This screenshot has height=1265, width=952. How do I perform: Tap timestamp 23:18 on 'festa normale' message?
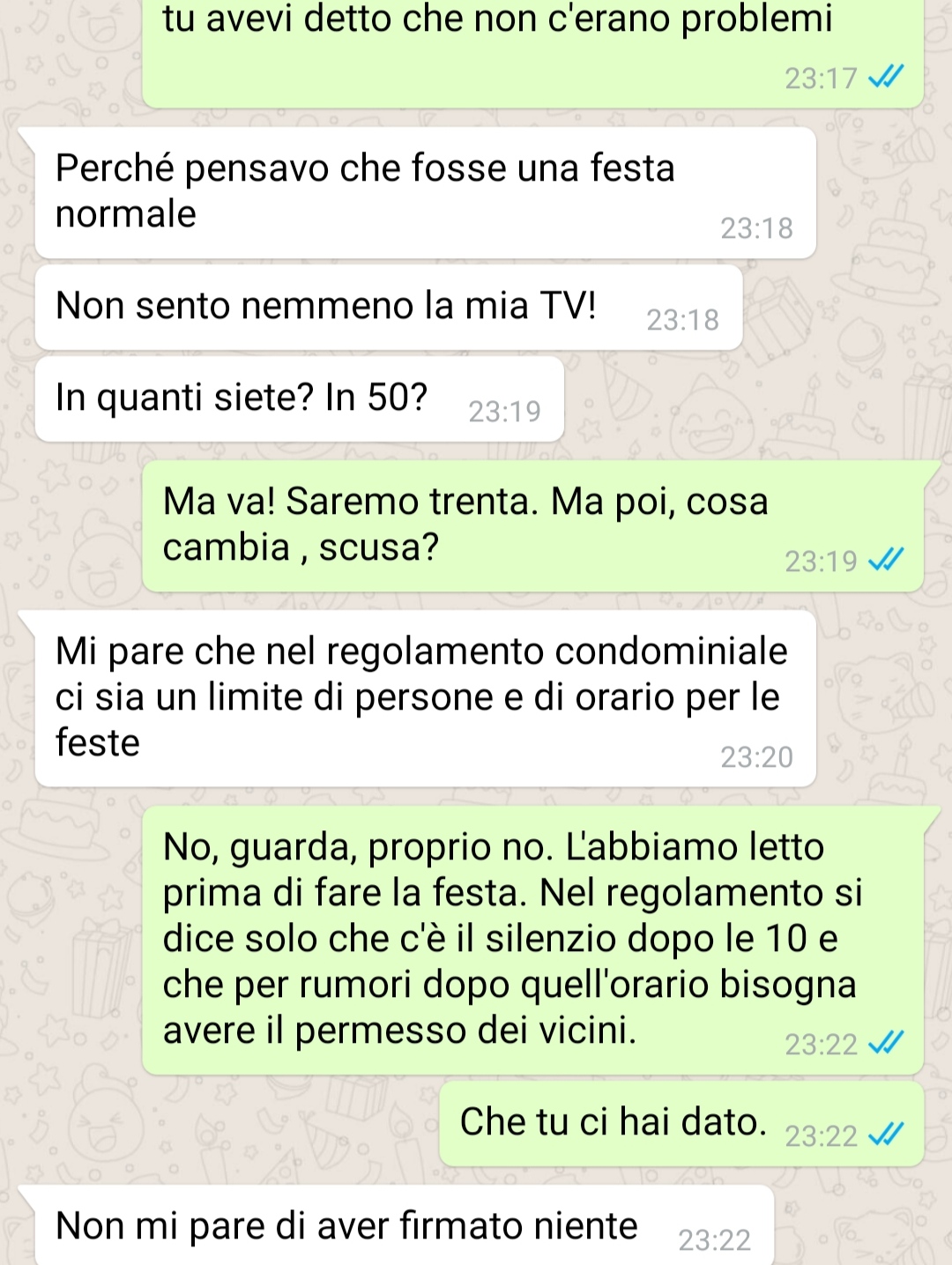756,228
